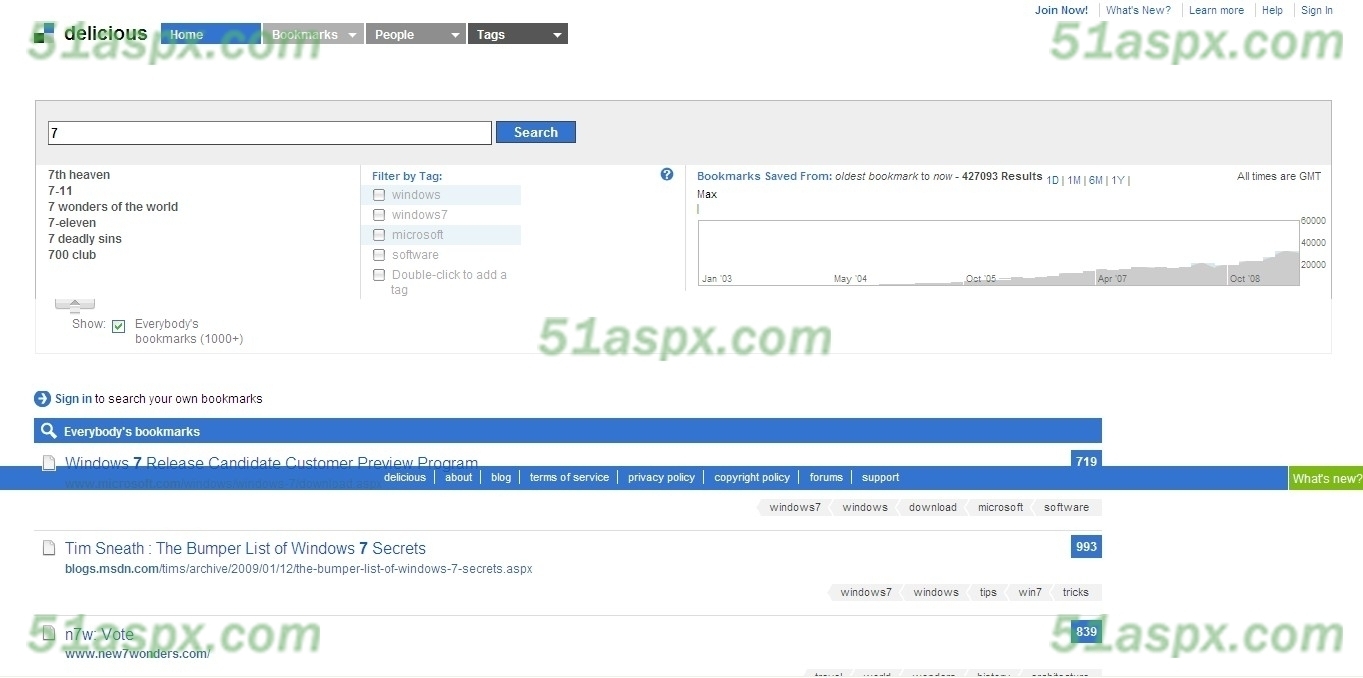Click the download tag chip
Screen dimensions: 1363x678
(x=932, y=507)
